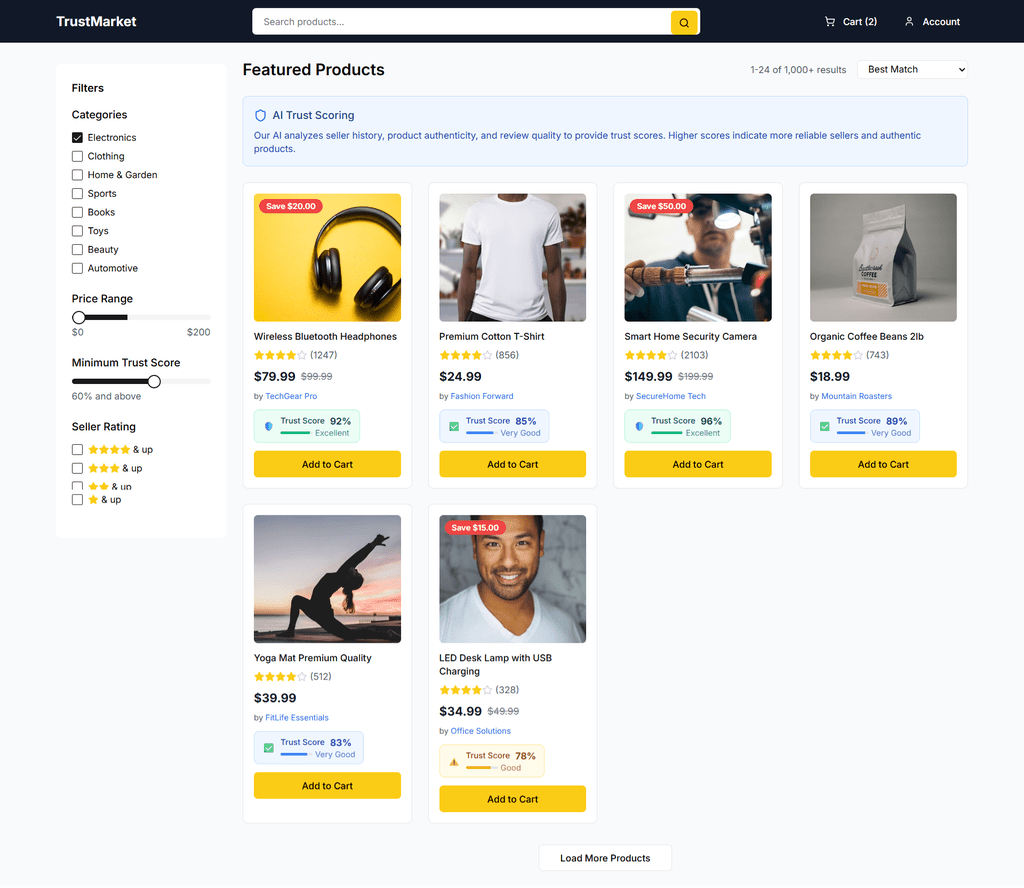Uncheck the Electronics category checkbox
Screen dimensions: 1024x888
coord(77,138)
